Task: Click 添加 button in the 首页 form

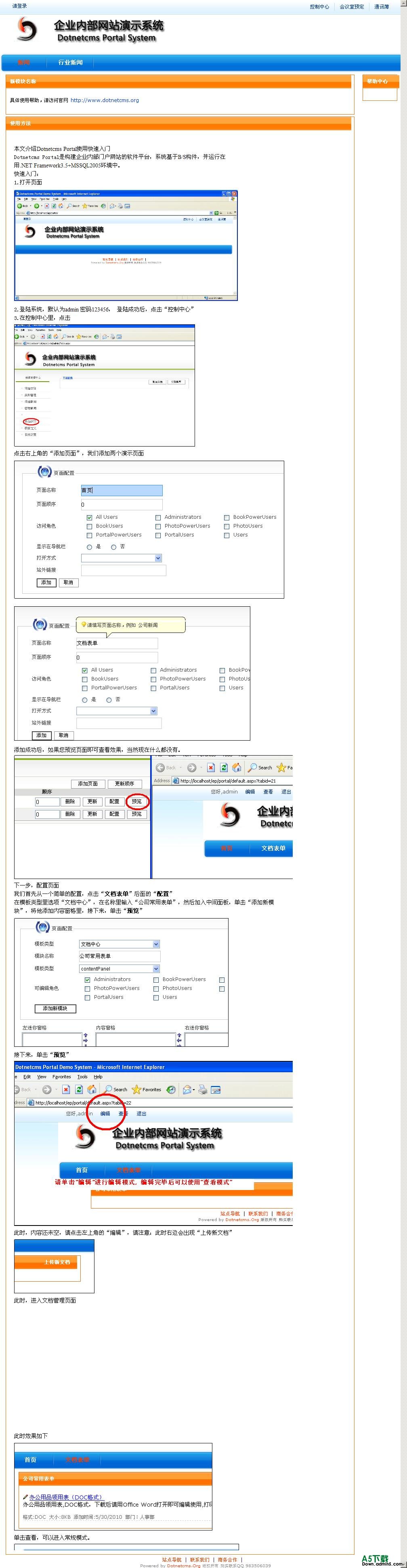Action: (x=46, y=583)
